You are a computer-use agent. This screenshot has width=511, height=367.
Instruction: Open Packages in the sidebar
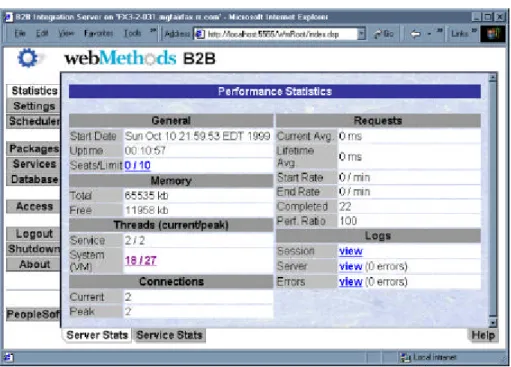tap(34, 148)
